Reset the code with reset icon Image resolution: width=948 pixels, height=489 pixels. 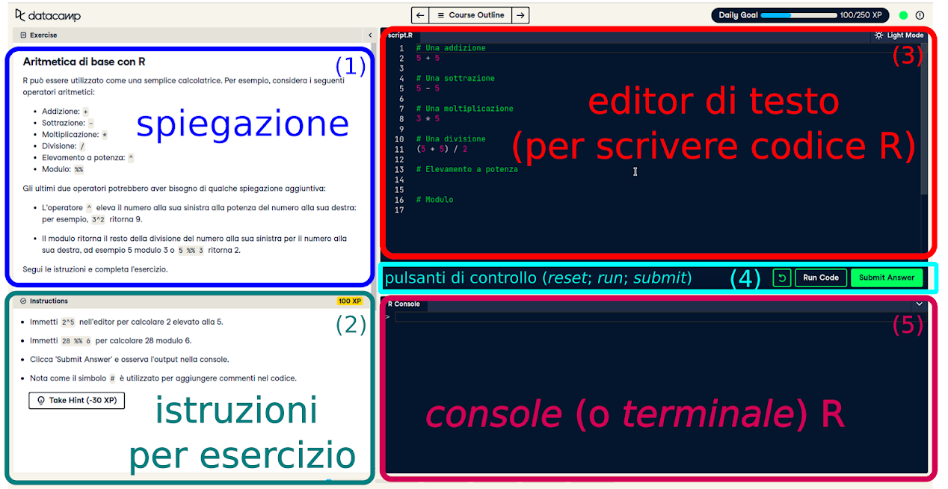point(782,278)
